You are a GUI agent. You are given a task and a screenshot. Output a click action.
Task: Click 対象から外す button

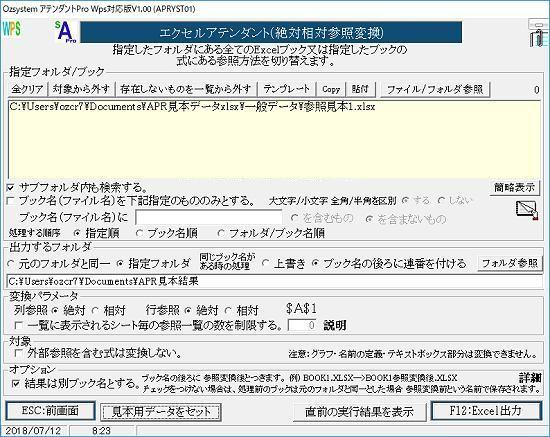81,89
